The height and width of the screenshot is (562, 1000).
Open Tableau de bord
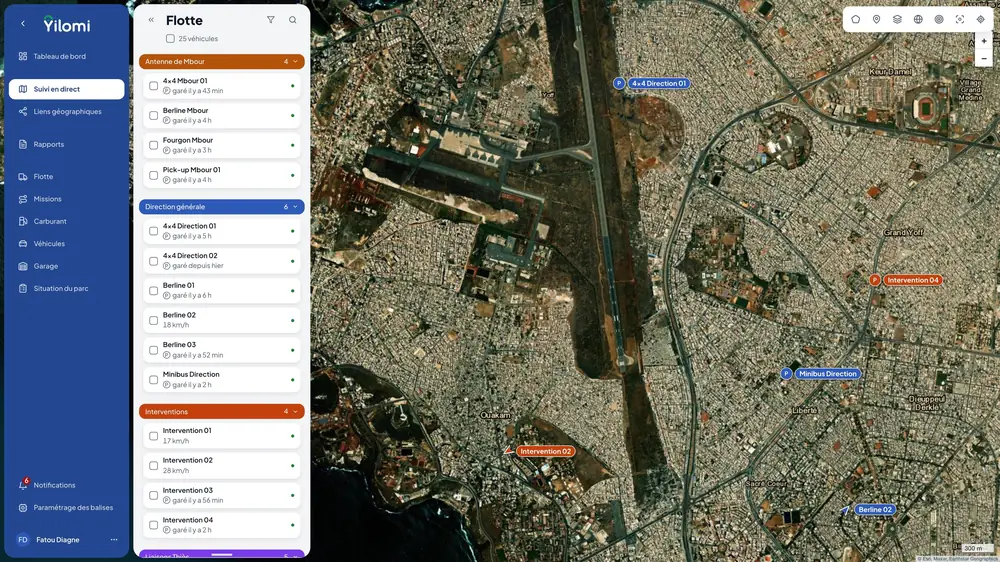[66, 56]
